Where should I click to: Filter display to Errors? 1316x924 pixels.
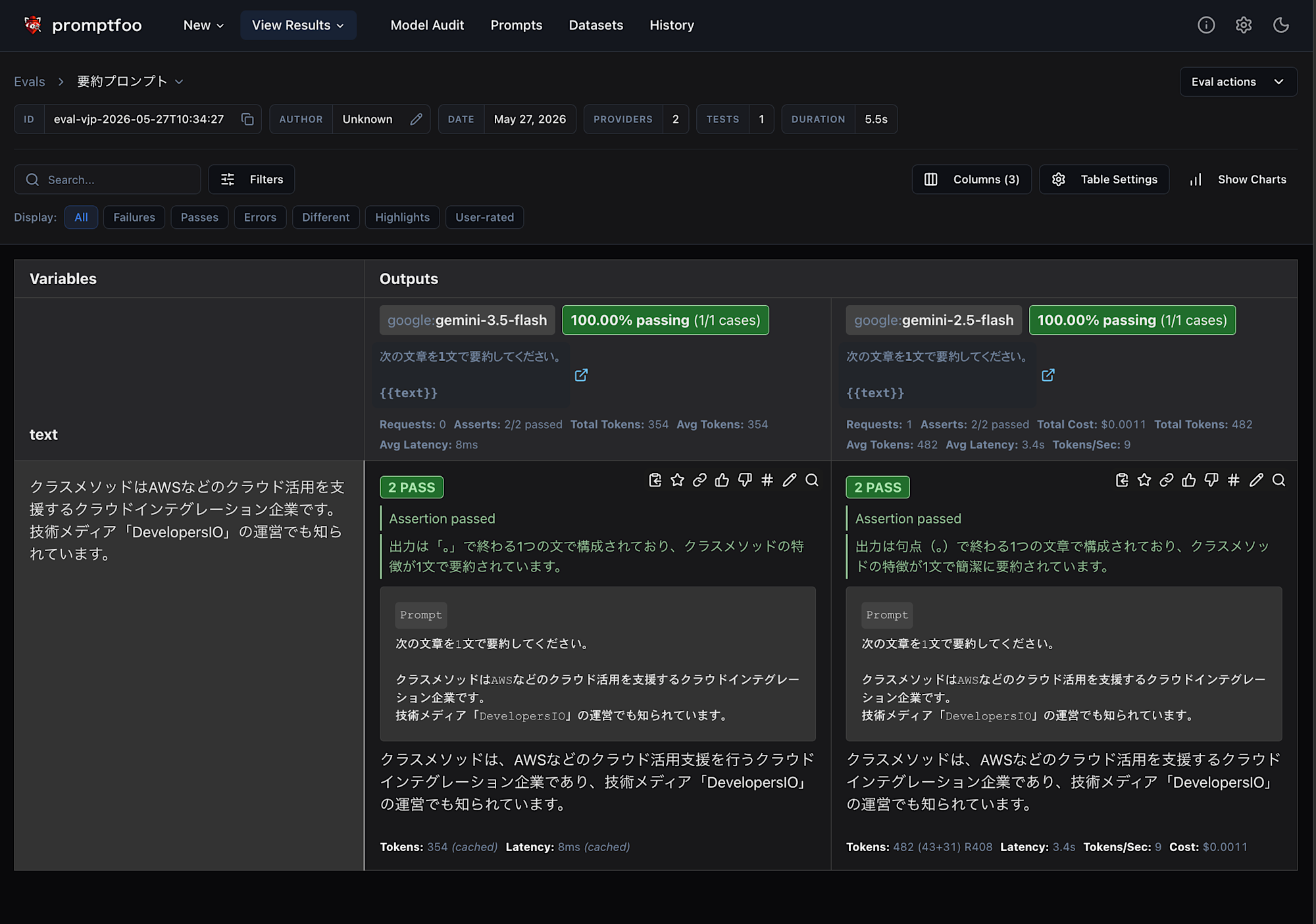(260, 217)
